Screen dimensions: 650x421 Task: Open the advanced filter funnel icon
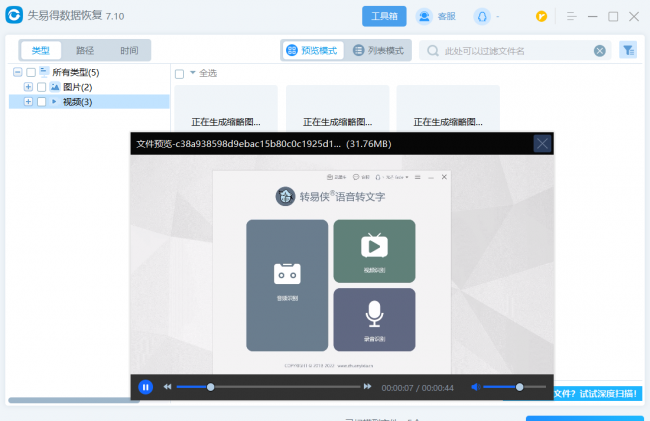628,50
